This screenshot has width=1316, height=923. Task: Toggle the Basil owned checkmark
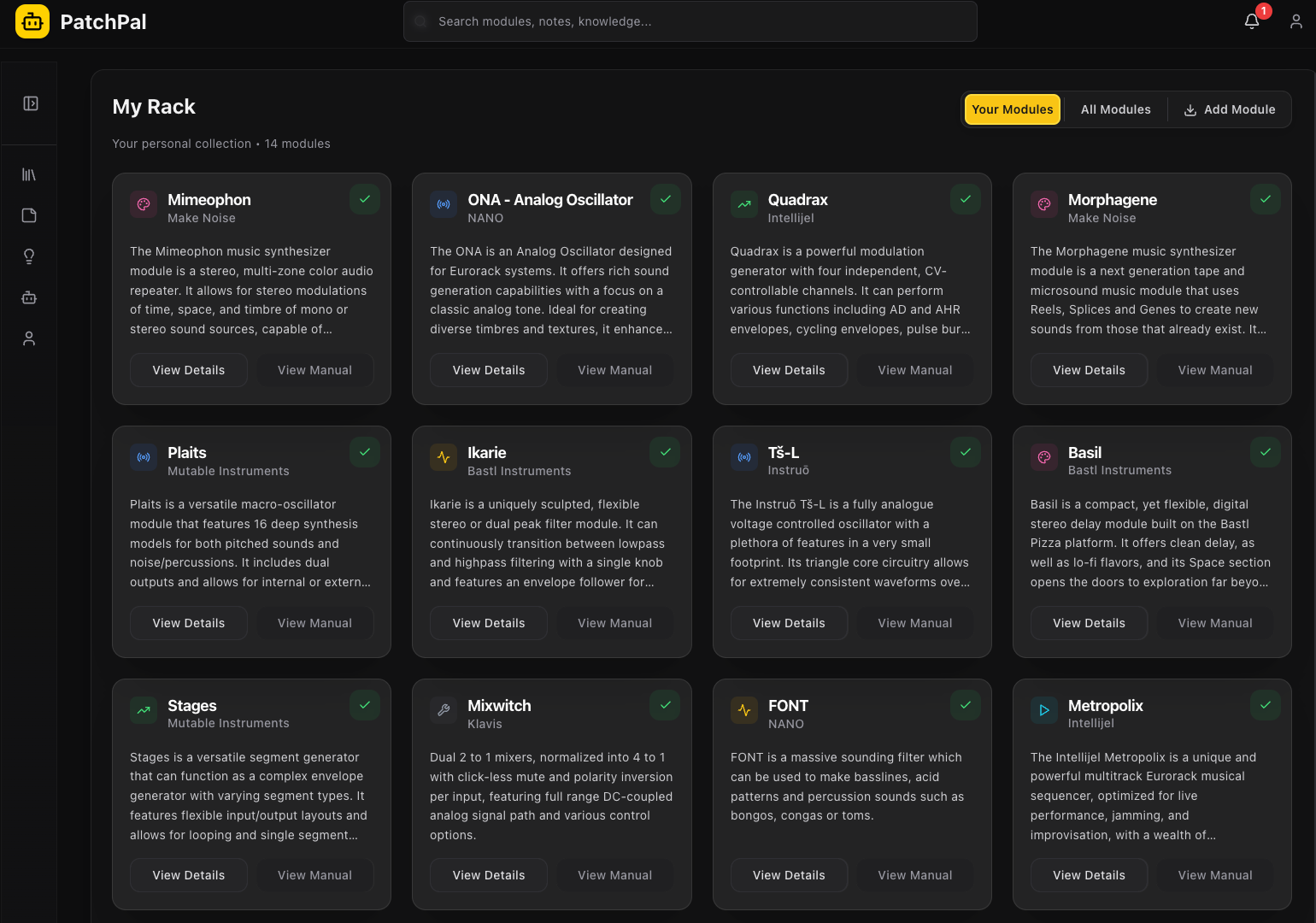1266,452
